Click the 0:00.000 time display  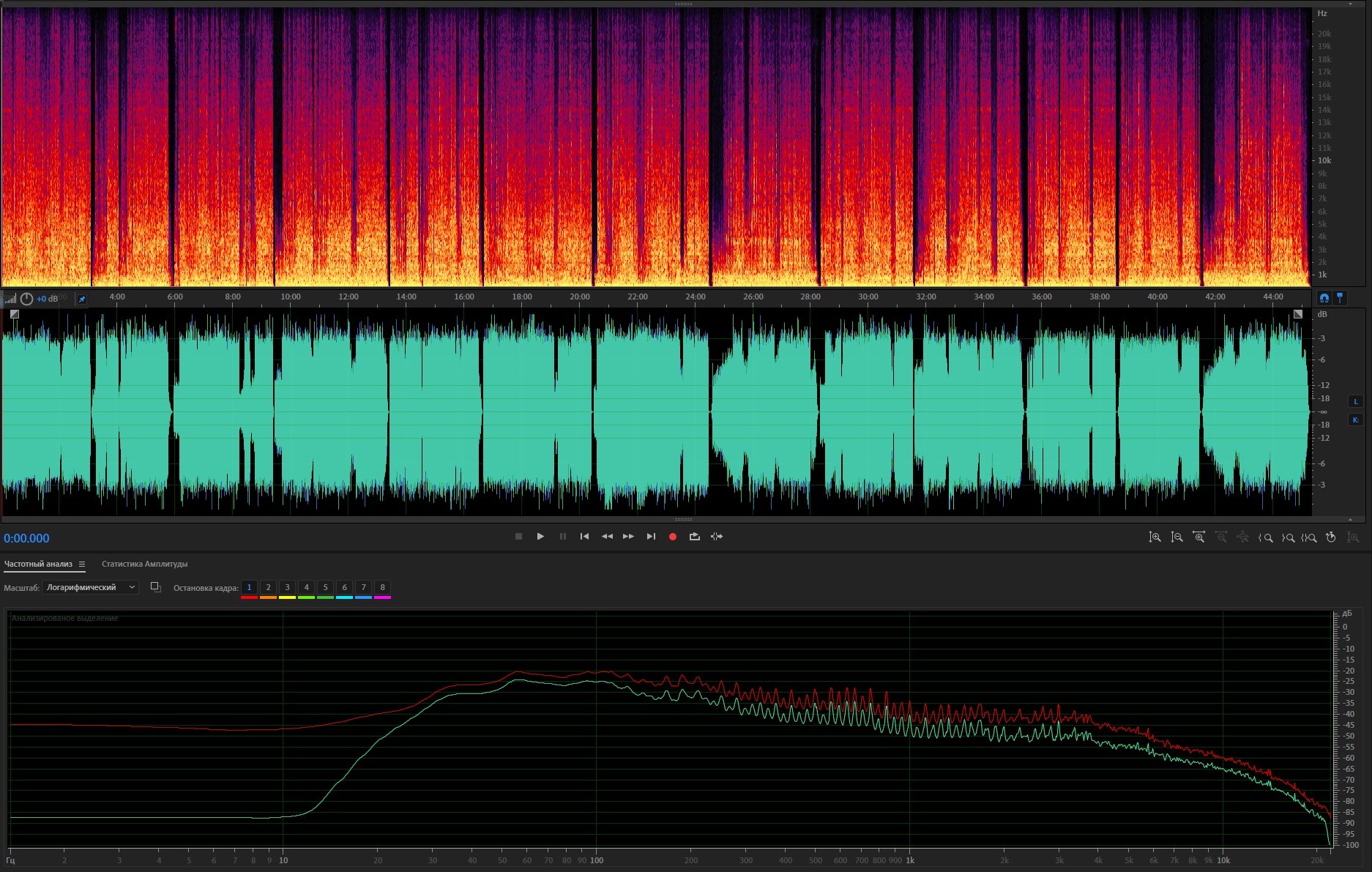click(26, 538)
